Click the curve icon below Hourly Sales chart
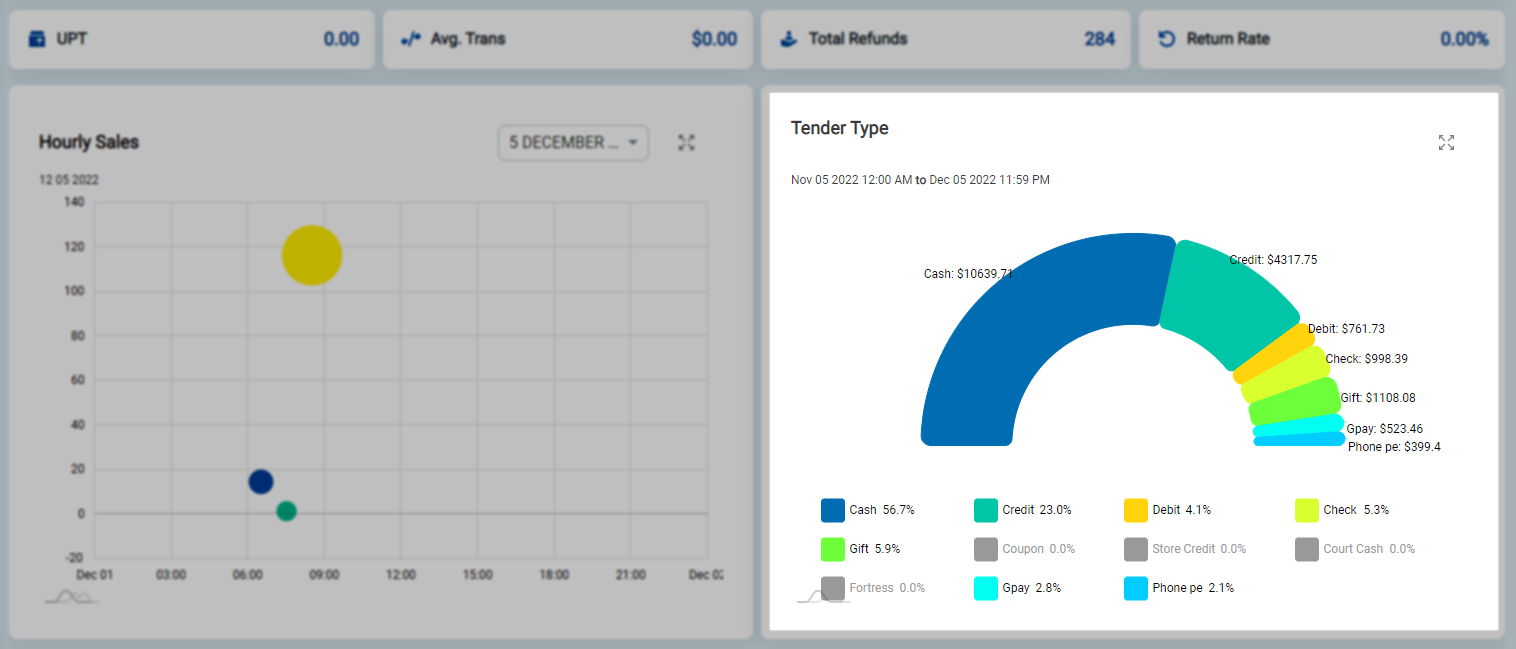The width and height of the screenshot is (1516, 649). [x=71, y=597]
